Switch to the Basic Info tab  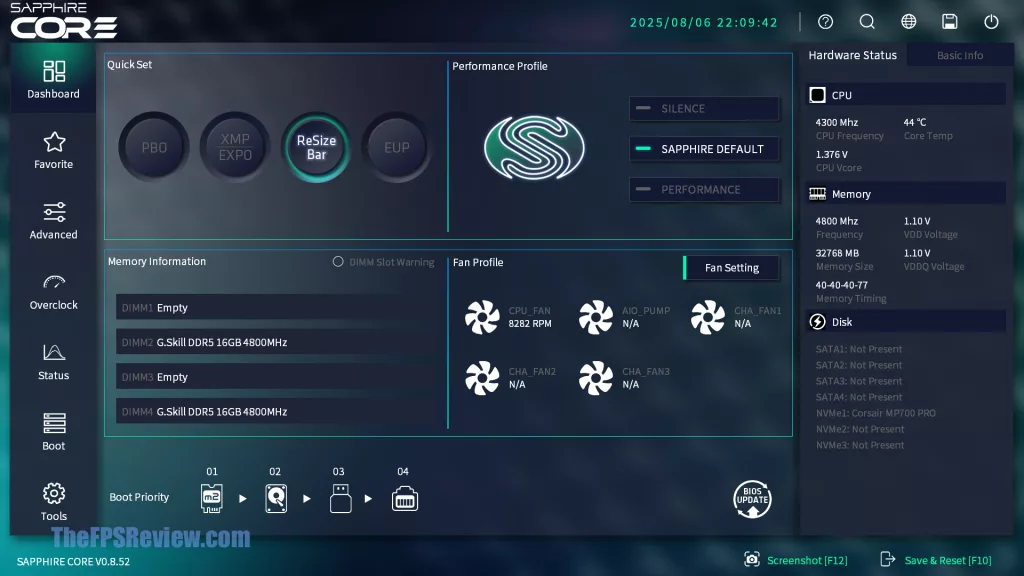(x=960, y=56)
